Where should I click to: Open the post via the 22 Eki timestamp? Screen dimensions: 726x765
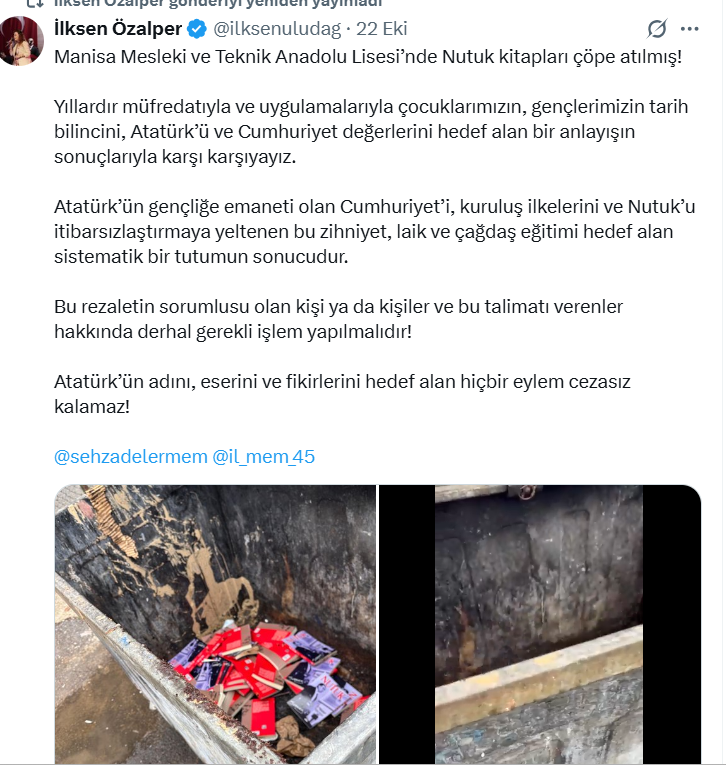click(x=382, y=29)
